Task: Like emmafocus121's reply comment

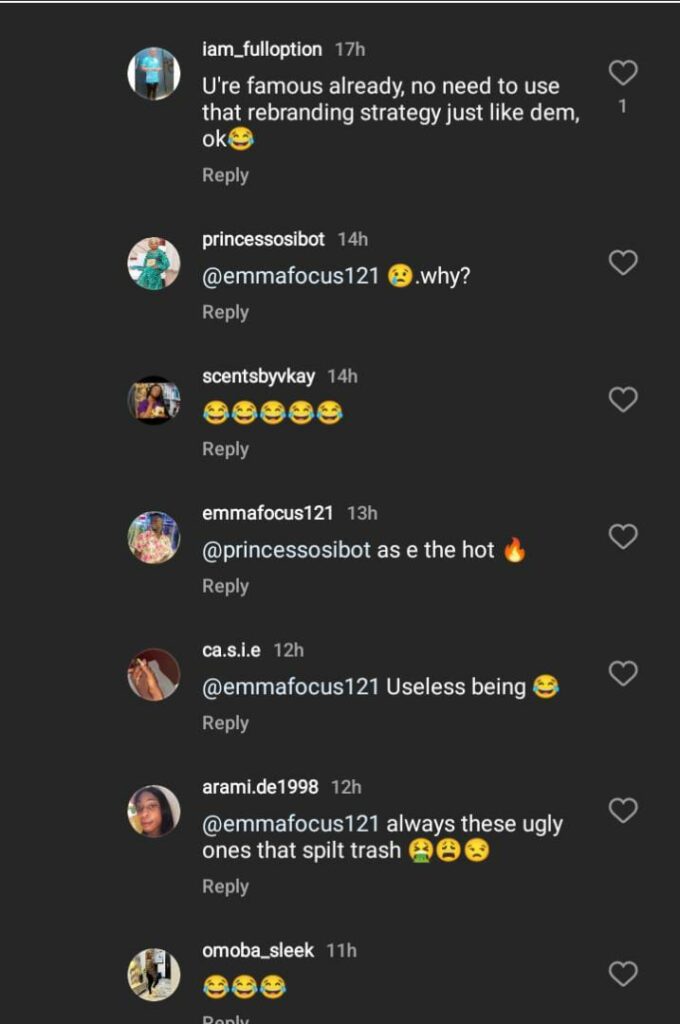Action: point(623,537)
